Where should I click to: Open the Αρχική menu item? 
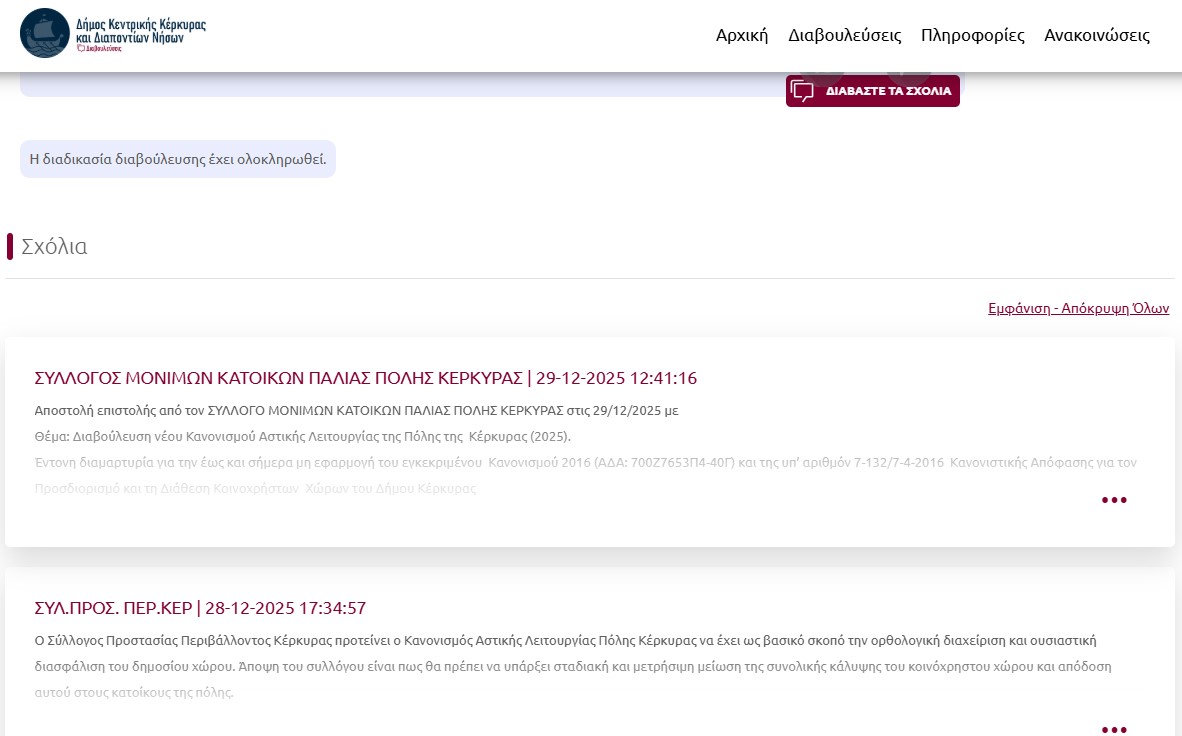742,35
